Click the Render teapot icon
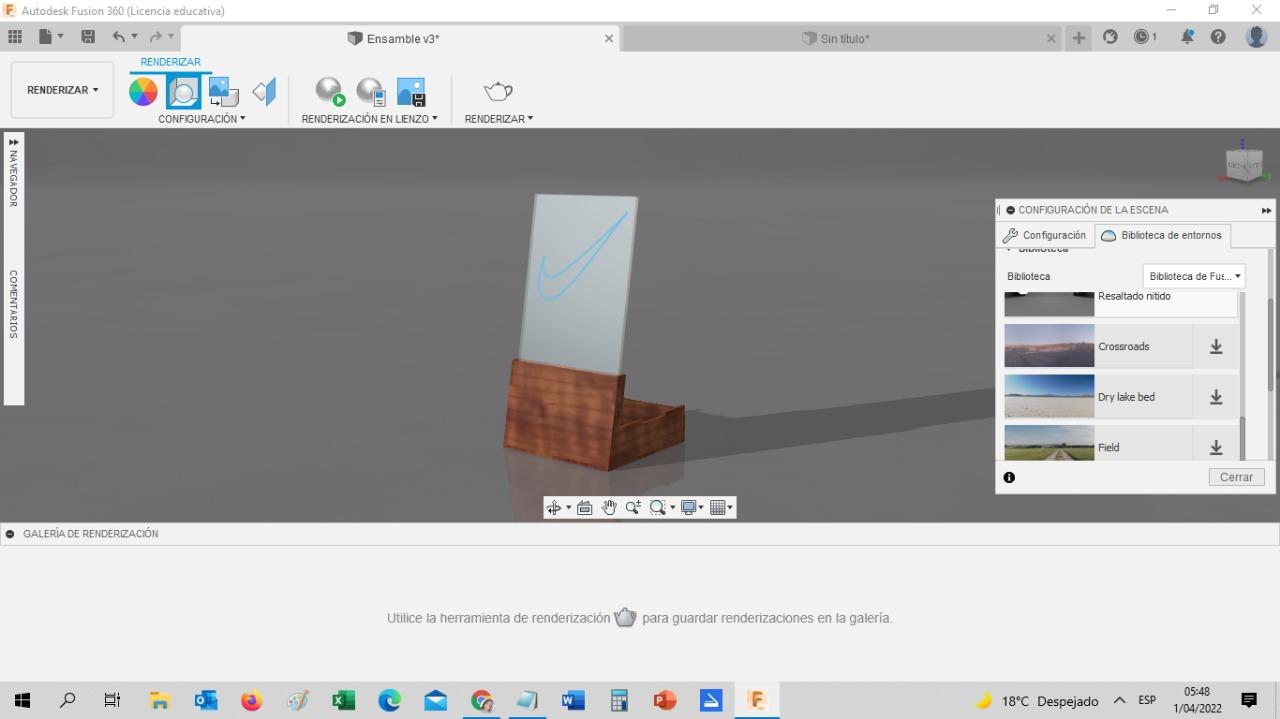Viewport: 1280px width, 719px height. tap(498, 92)
